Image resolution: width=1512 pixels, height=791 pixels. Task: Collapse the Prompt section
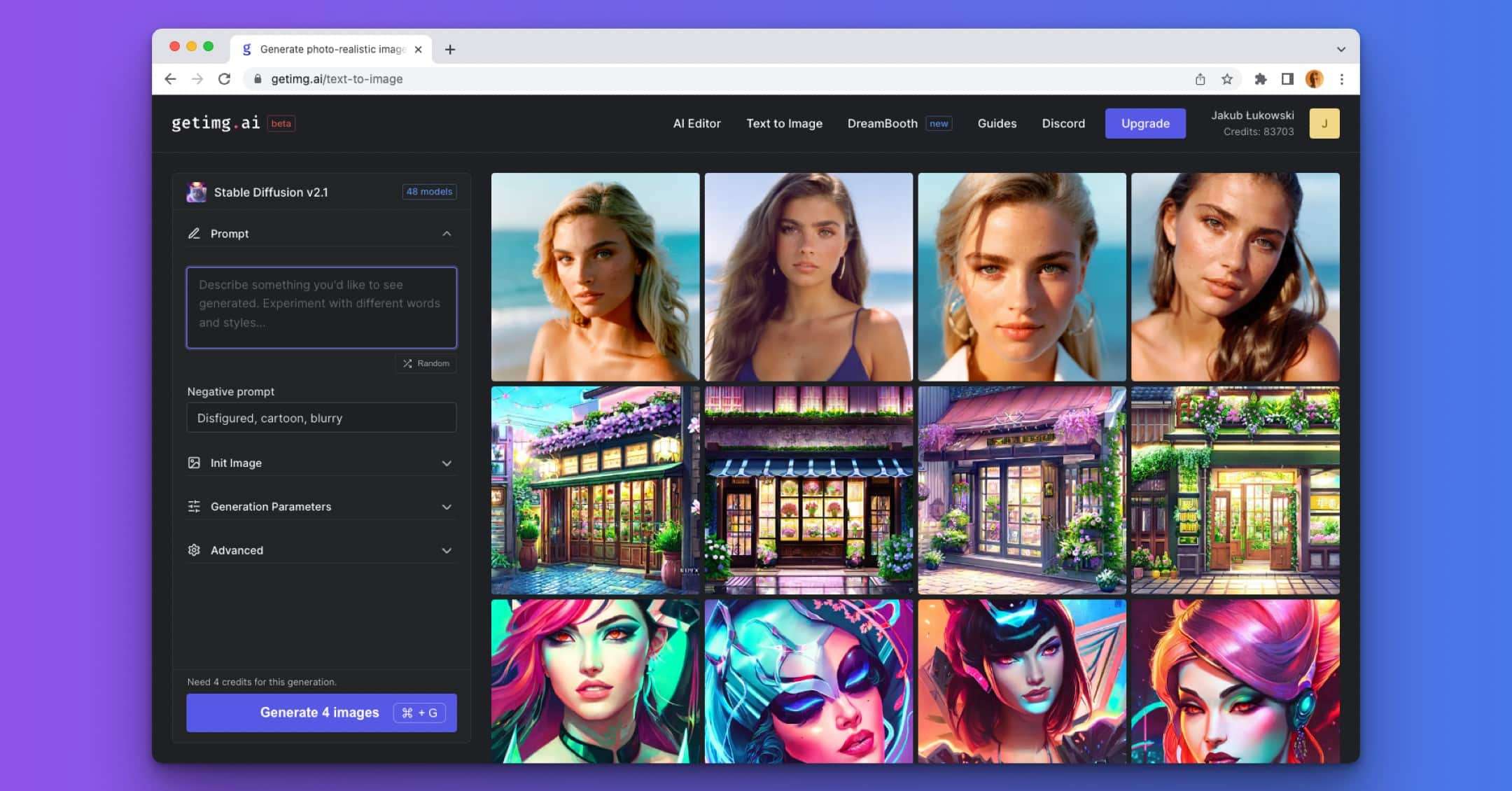point(447,234)
